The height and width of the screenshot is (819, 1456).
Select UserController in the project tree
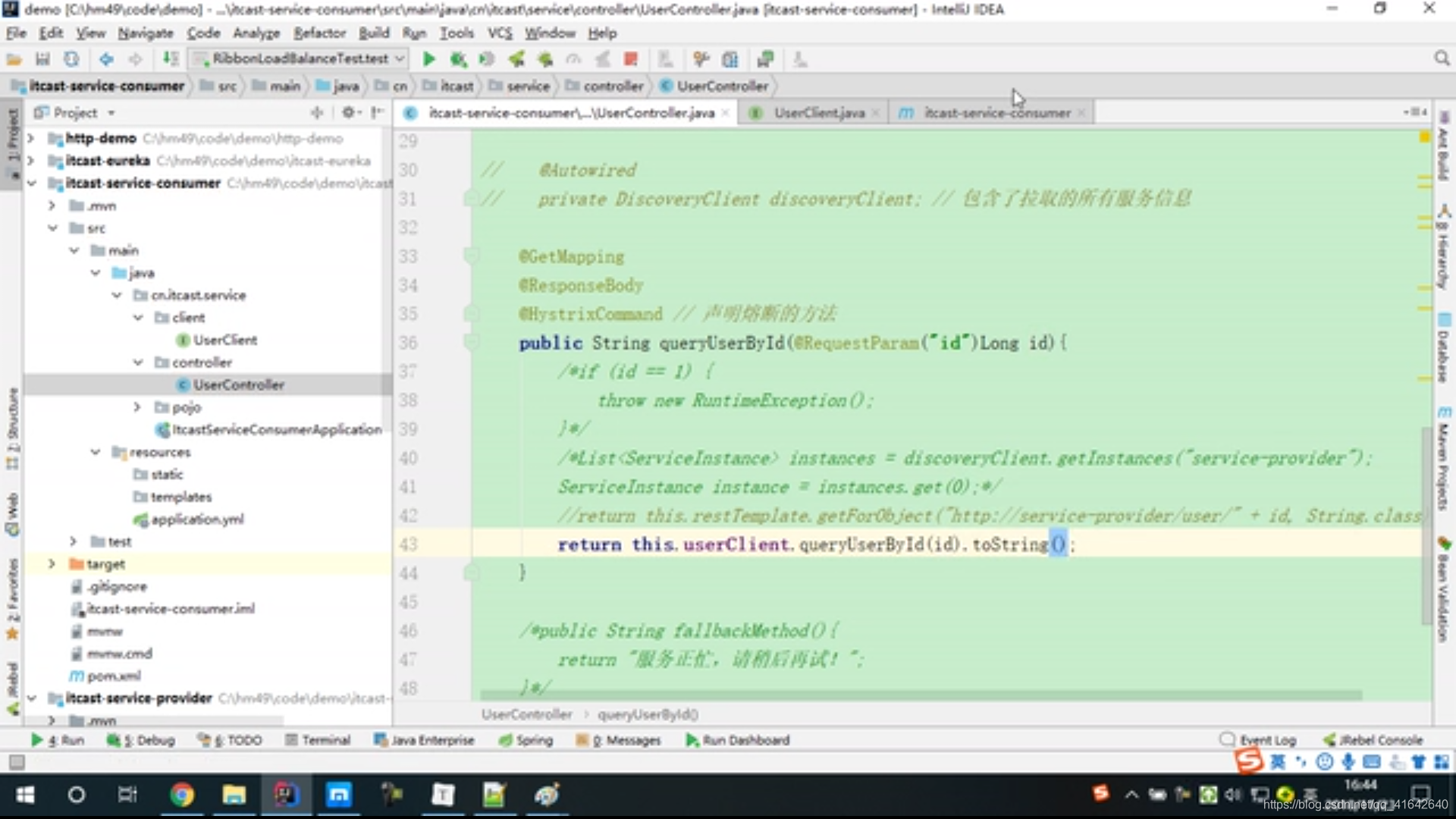click(238, 385)
